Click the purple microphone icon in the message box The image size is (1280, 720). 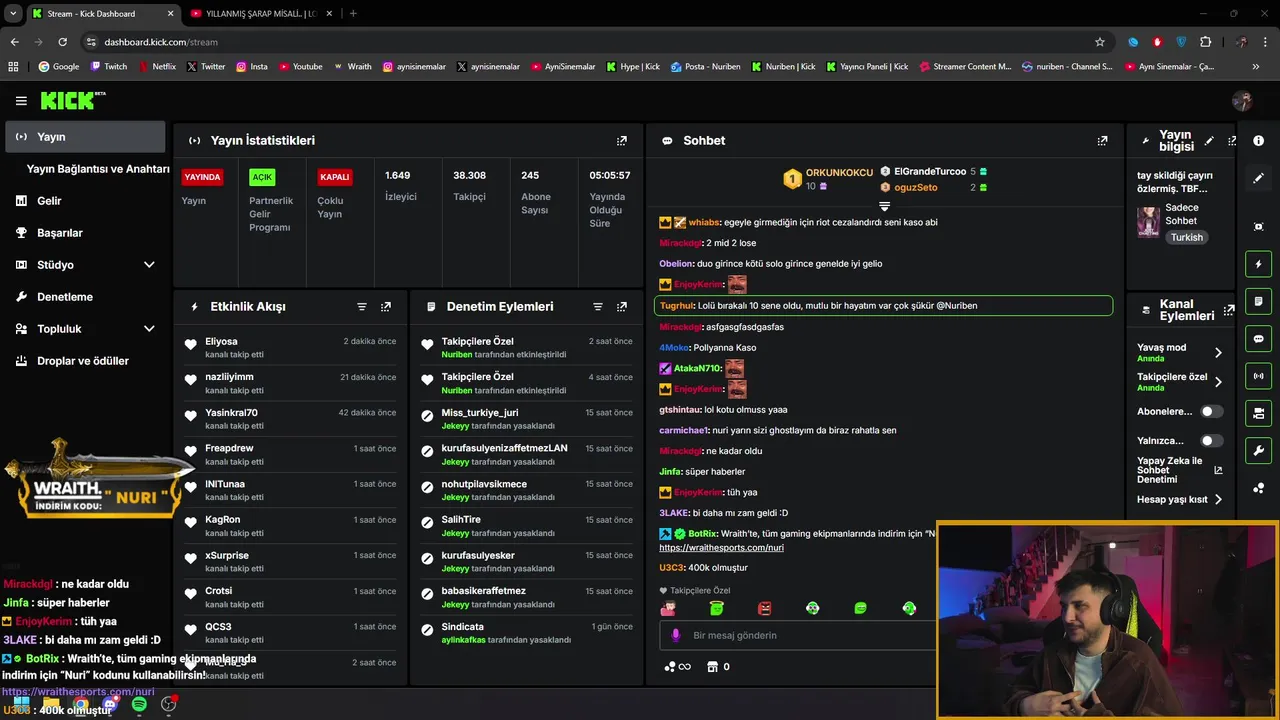coord(676,635)
